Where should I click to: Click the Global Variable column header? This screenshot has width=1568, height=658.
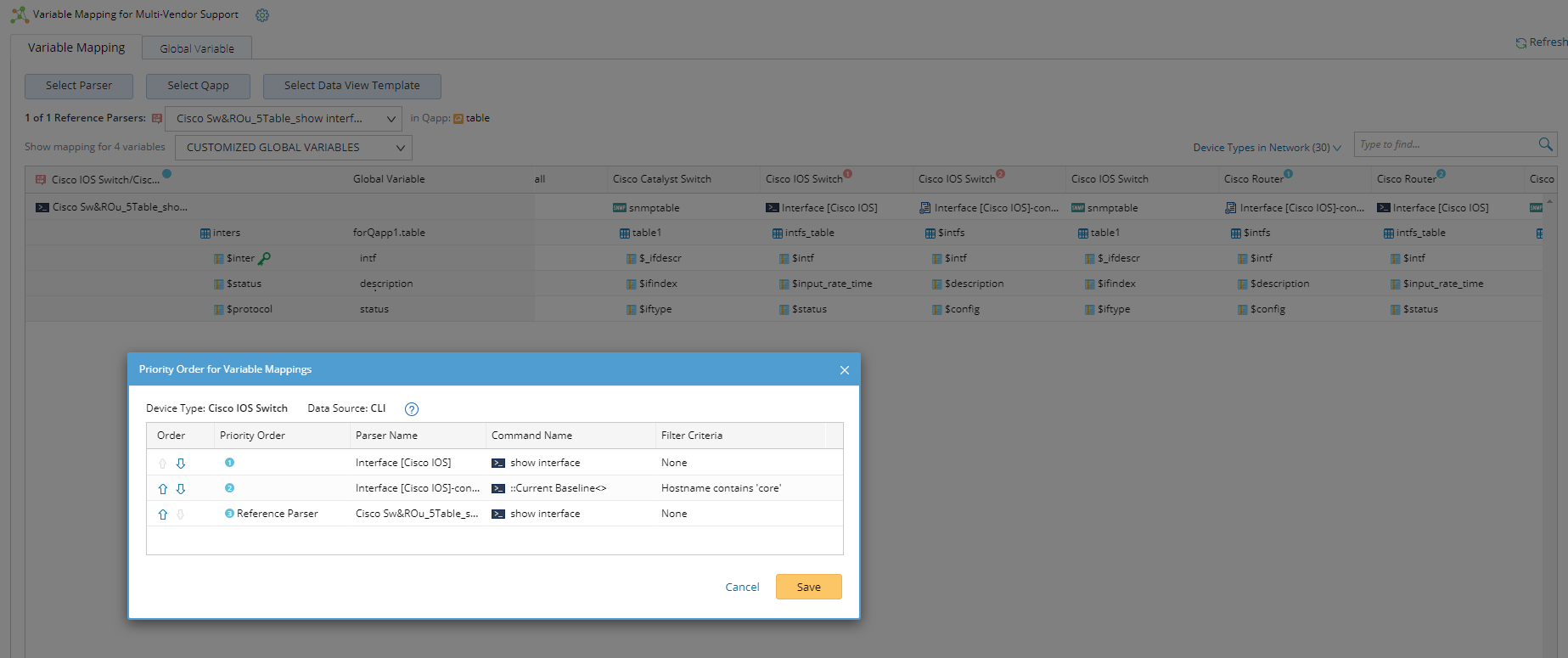[389, 179]
